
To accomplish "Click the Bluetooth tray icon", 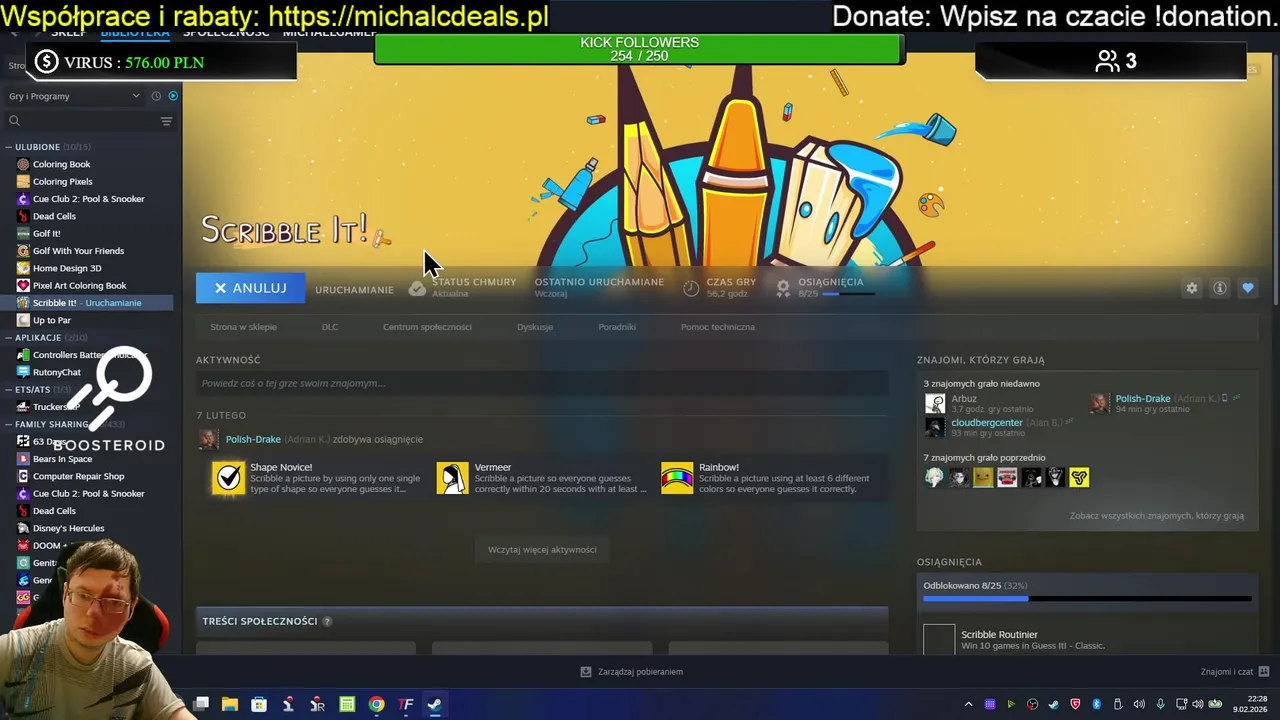I will 1096,704.
